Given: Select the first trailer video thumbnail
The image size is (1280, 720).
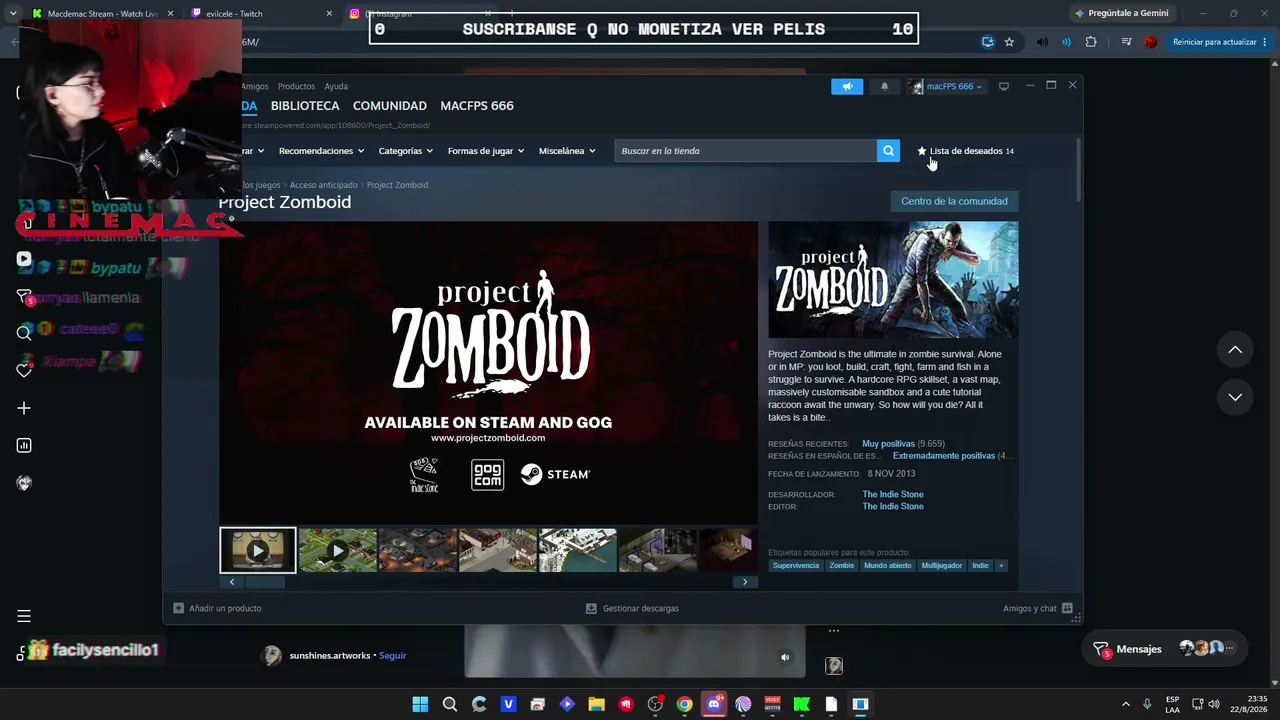Looking at the screenshot, I should point(258,550).
